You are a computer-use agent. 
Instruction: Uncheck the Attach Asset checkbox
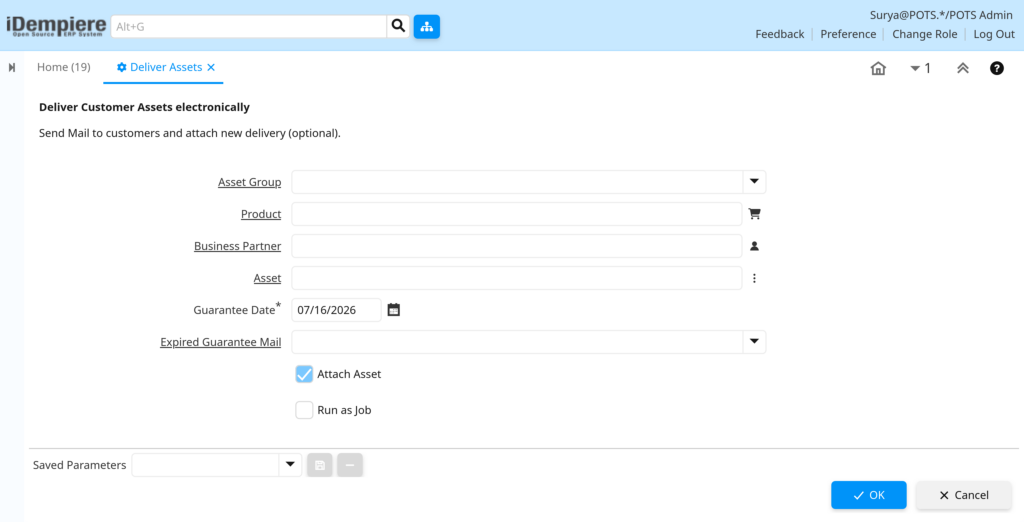304,374
